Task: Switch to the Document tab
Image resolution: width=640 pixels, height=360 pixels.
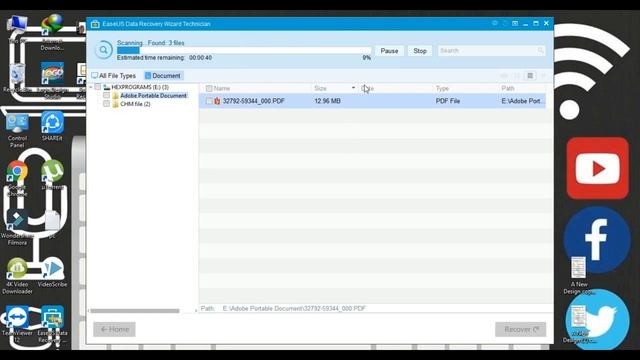Action: 163,76
